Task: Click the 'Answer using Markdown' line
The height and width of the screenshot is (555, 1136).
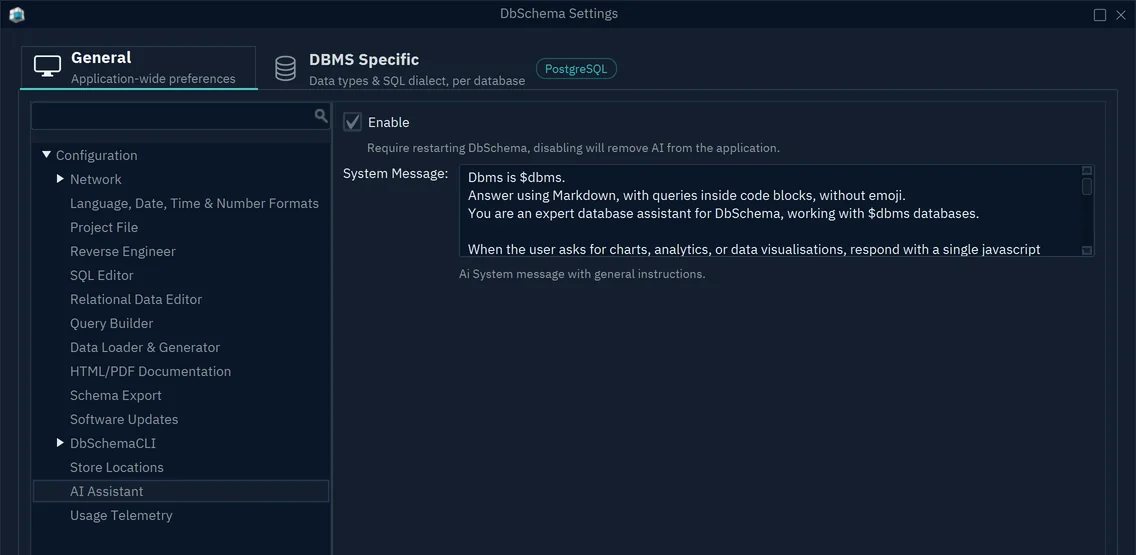Action: 687,195
